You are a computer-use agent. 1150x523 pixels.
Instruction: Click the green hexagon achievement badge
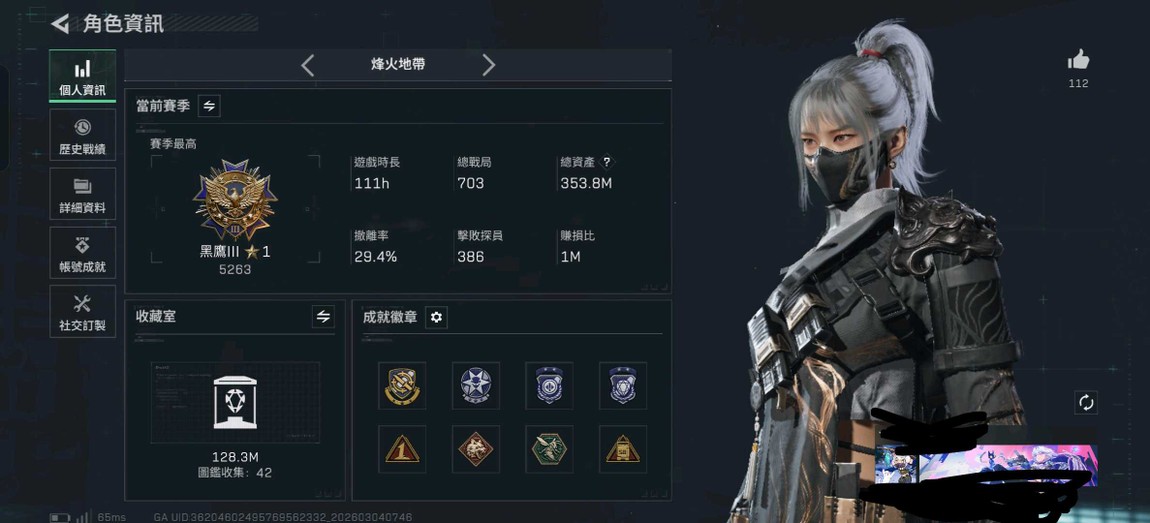click(x=549, y=449)
